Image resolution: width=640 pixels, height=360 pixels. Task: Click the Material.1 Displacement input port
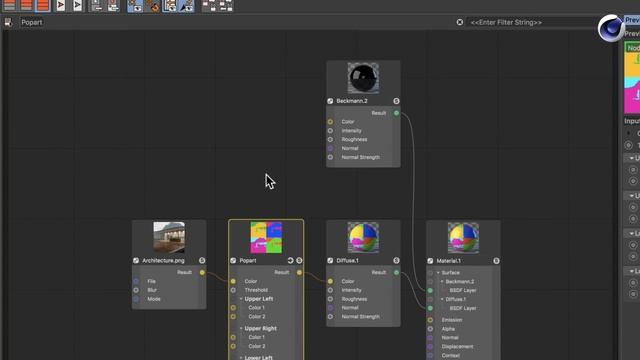pyautogui.click(x=430, y=347)
